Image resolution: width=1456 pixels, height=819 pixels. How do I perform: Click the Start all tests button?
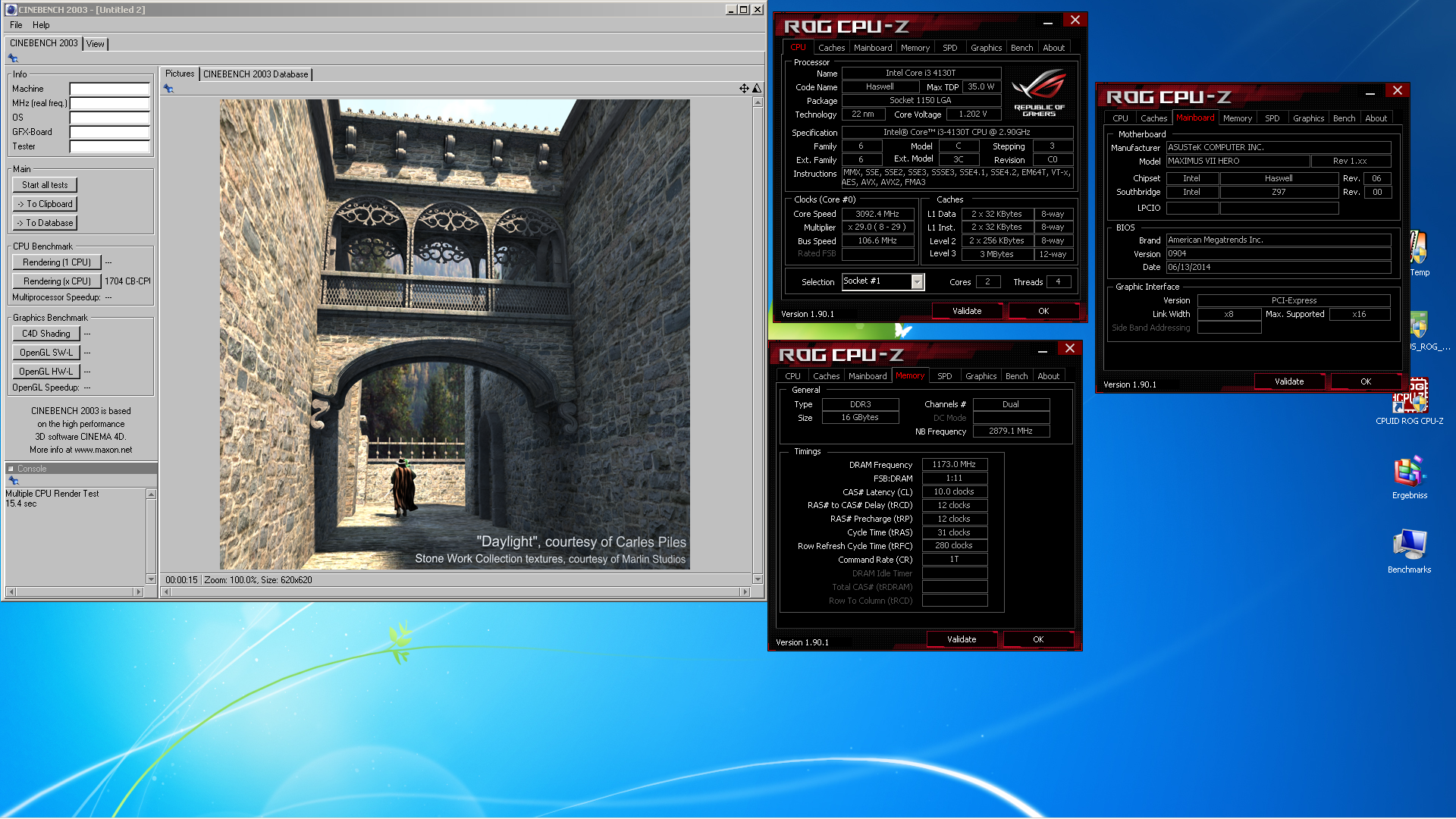tap(45, 185)
